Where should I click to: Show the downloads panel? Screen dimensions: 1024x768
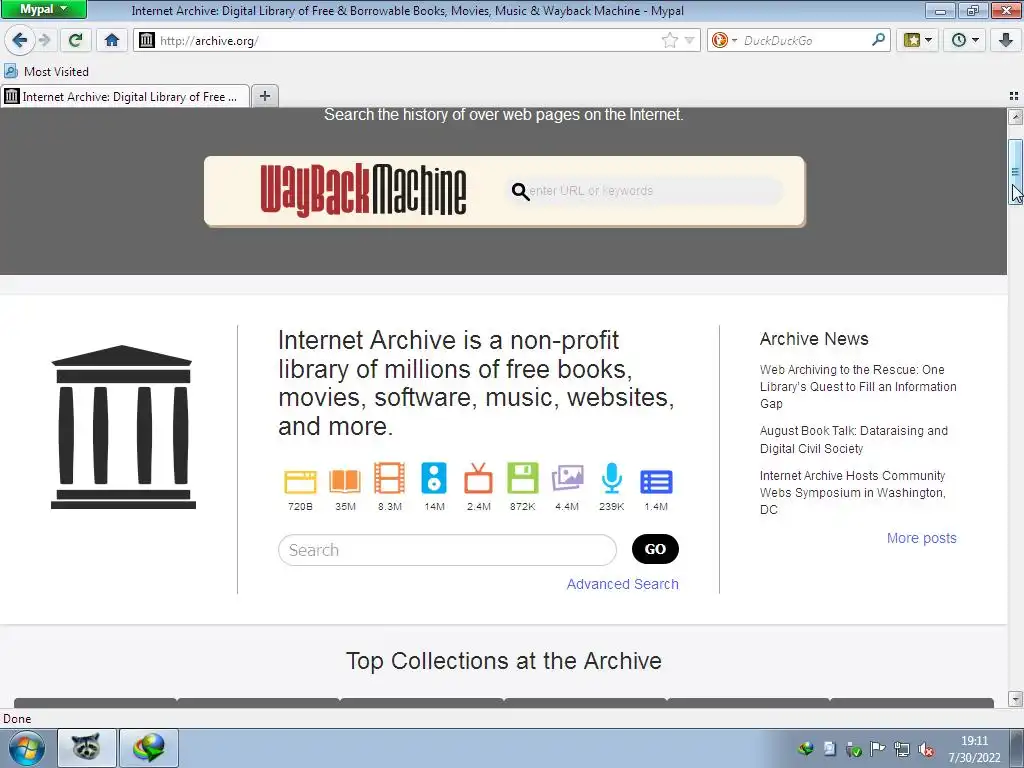(x=1006, y=40)
